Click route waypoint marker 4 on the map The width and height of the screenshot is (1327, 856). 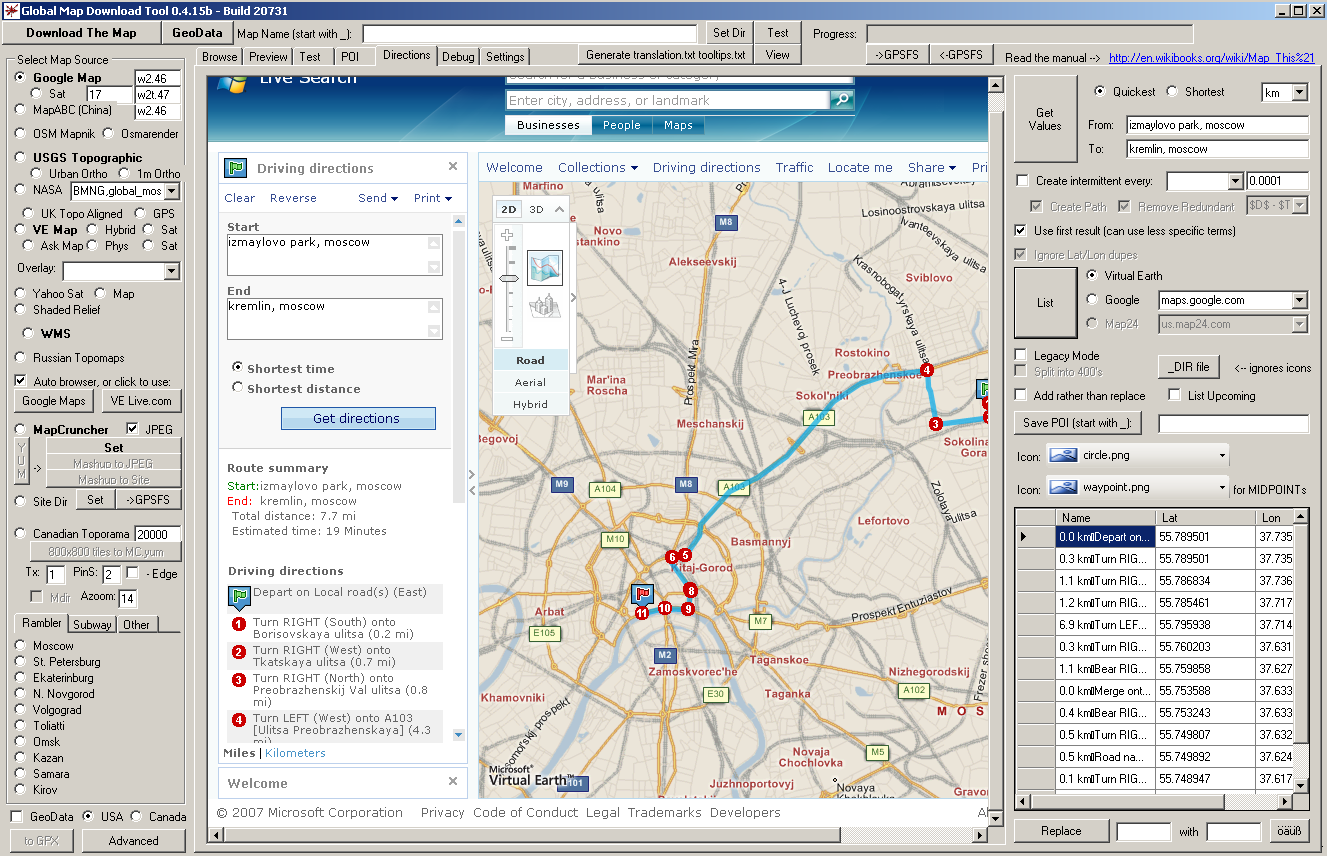coord(927,370)
